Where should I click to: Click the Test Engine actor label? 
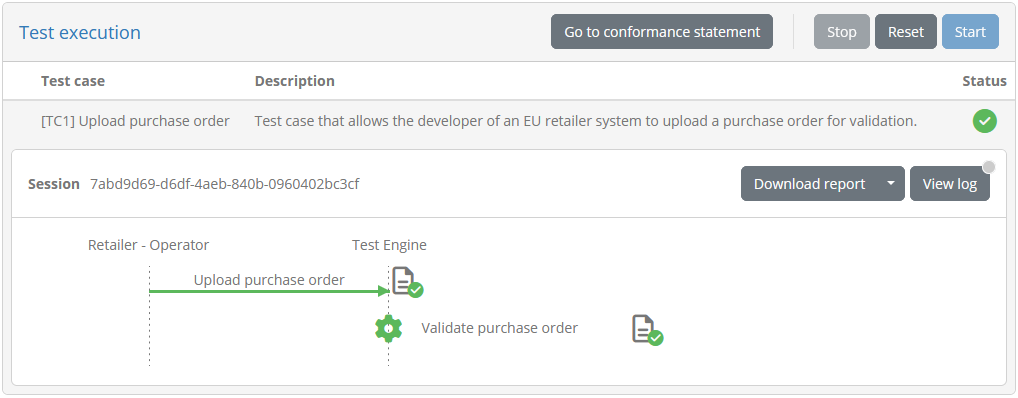point(389,245)
